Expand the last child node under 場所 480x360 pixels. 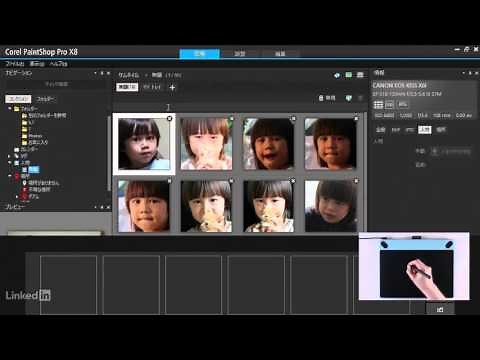click(x=17, y=196)
